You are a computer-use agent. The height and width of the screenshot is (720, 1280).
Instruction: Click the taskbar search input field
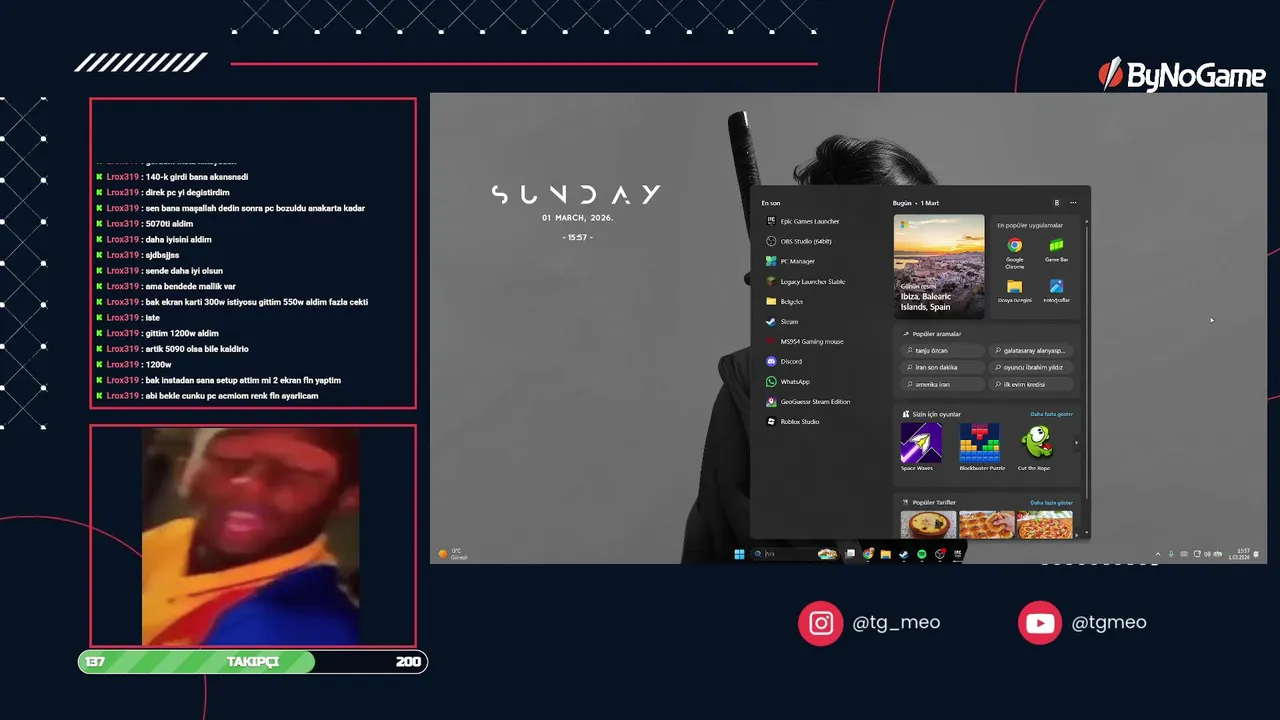[797, 554]
